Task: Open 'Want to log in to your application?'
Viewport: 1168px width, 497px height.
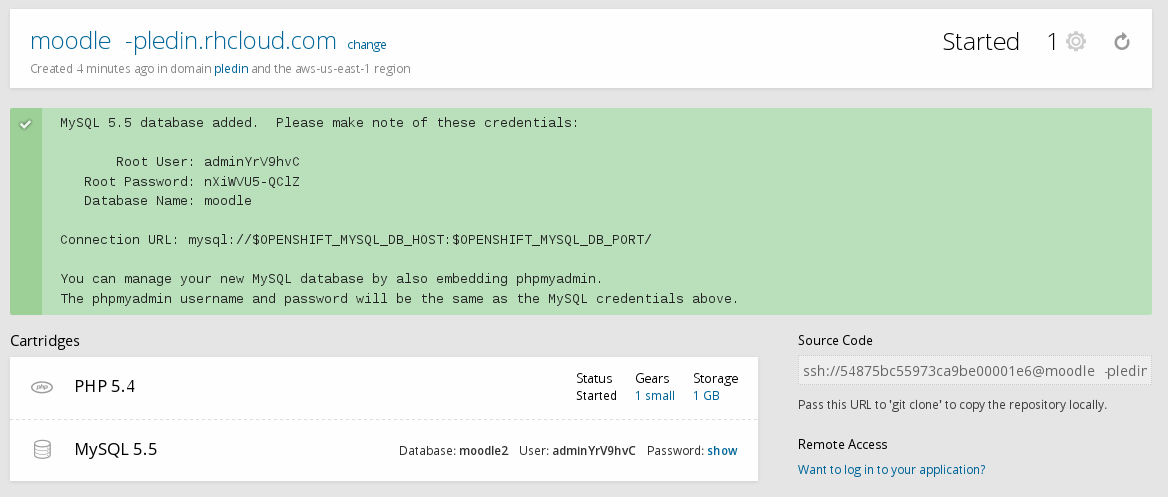Action: tap(891, 469)
